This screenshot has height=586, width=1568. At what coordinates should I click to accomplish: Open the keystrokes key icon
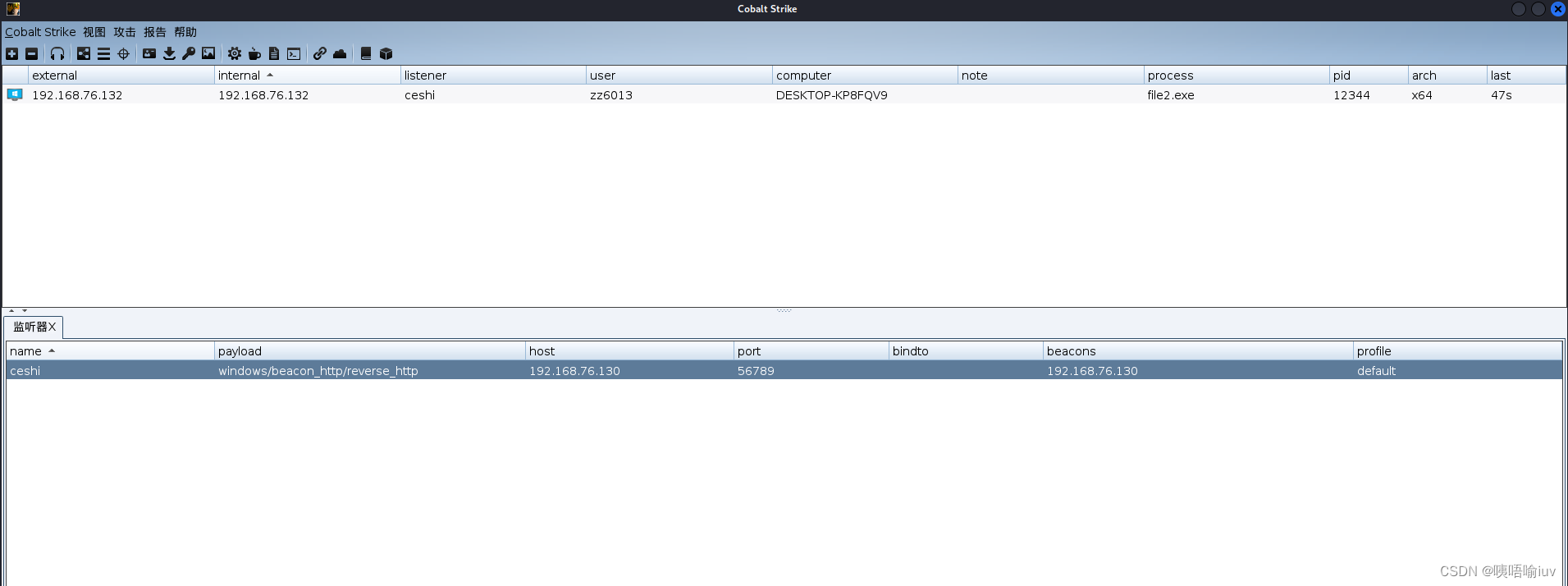[189, 53]
